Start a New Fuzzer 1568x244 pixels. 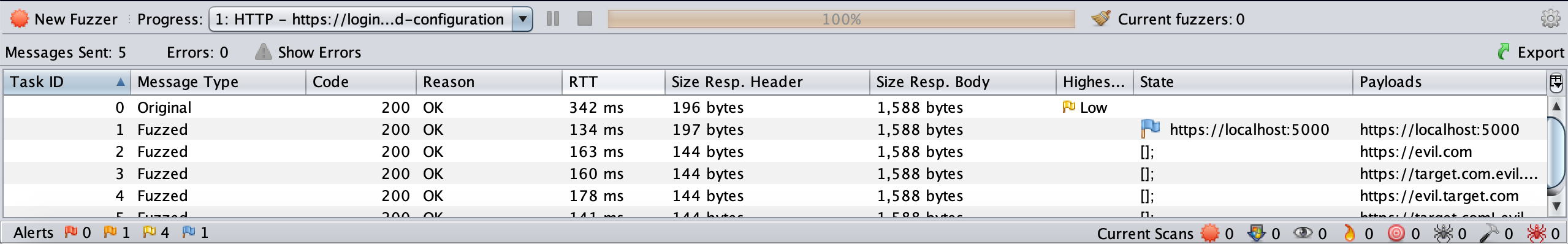point(63,19)
